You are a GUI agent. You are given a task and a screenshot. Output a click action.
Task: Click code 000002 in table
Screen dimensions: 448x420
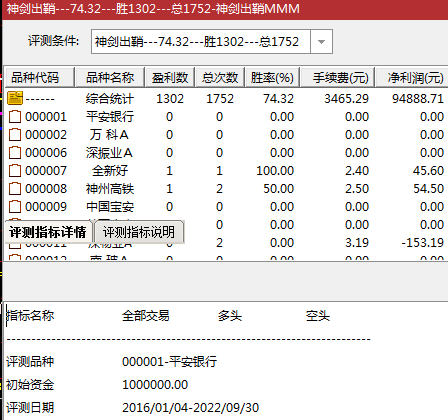(46, 135)
